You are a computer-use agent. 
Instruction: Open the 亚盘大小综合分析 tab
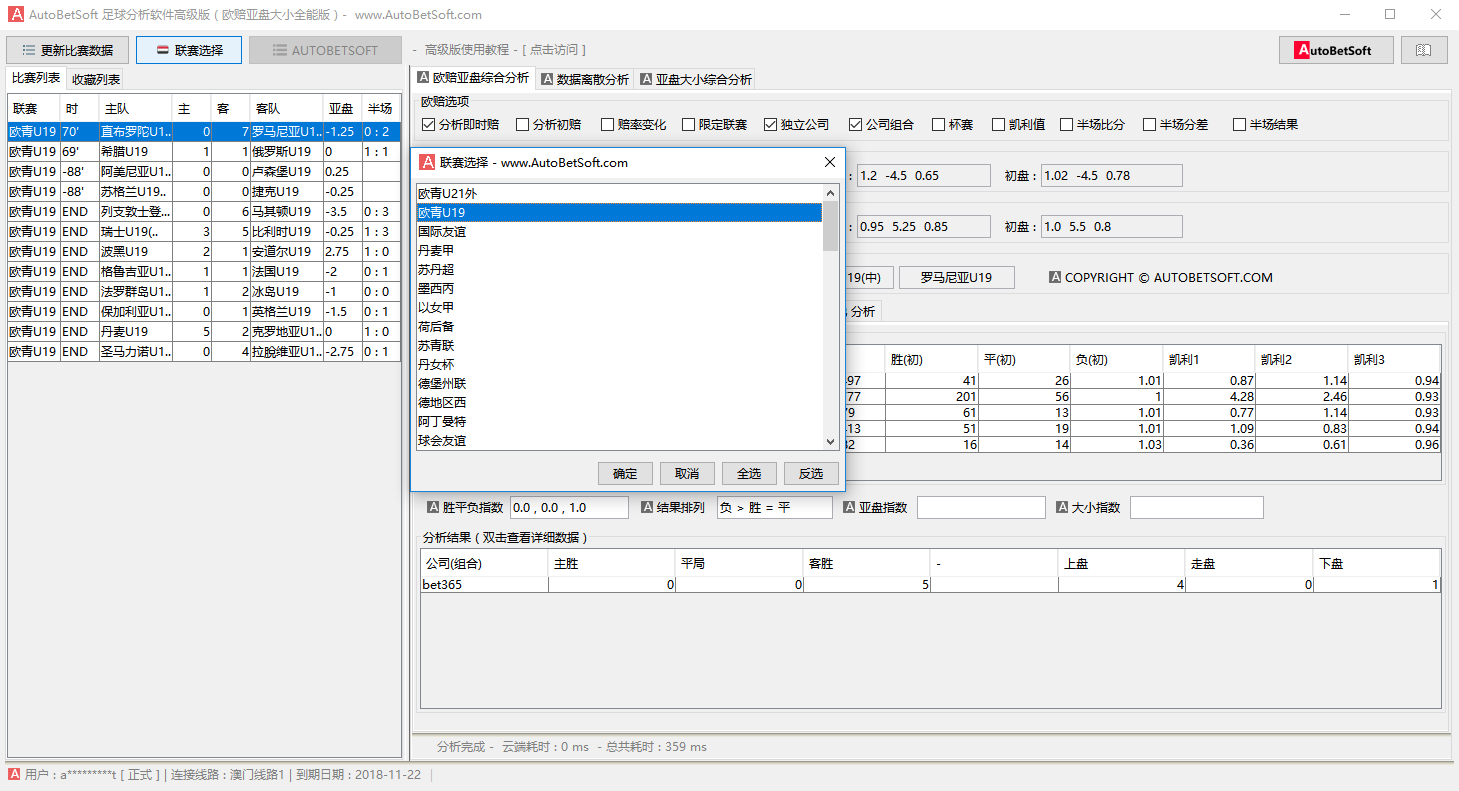[x=696, y=79]
